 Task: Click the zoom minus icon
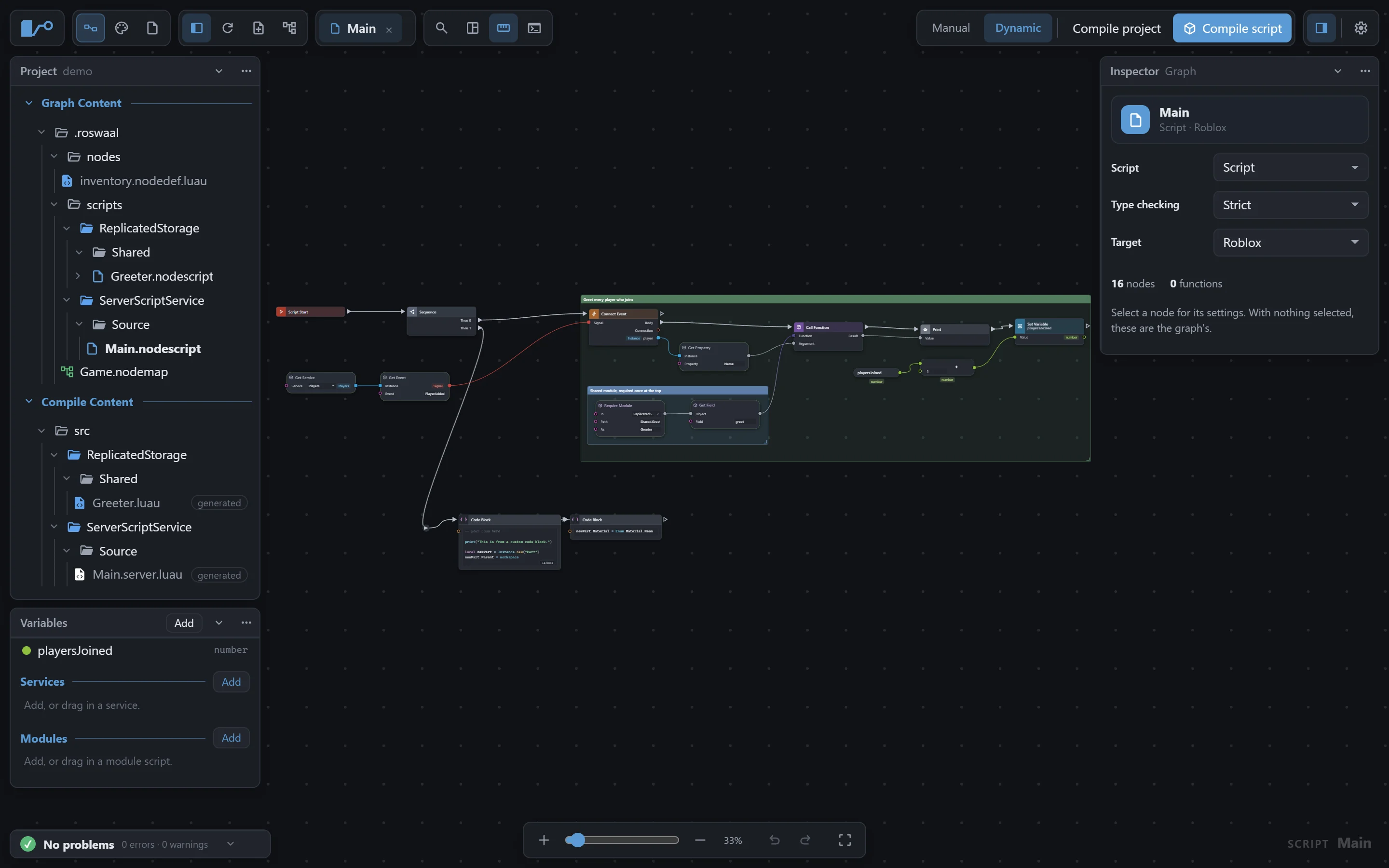tap(700, 841)
